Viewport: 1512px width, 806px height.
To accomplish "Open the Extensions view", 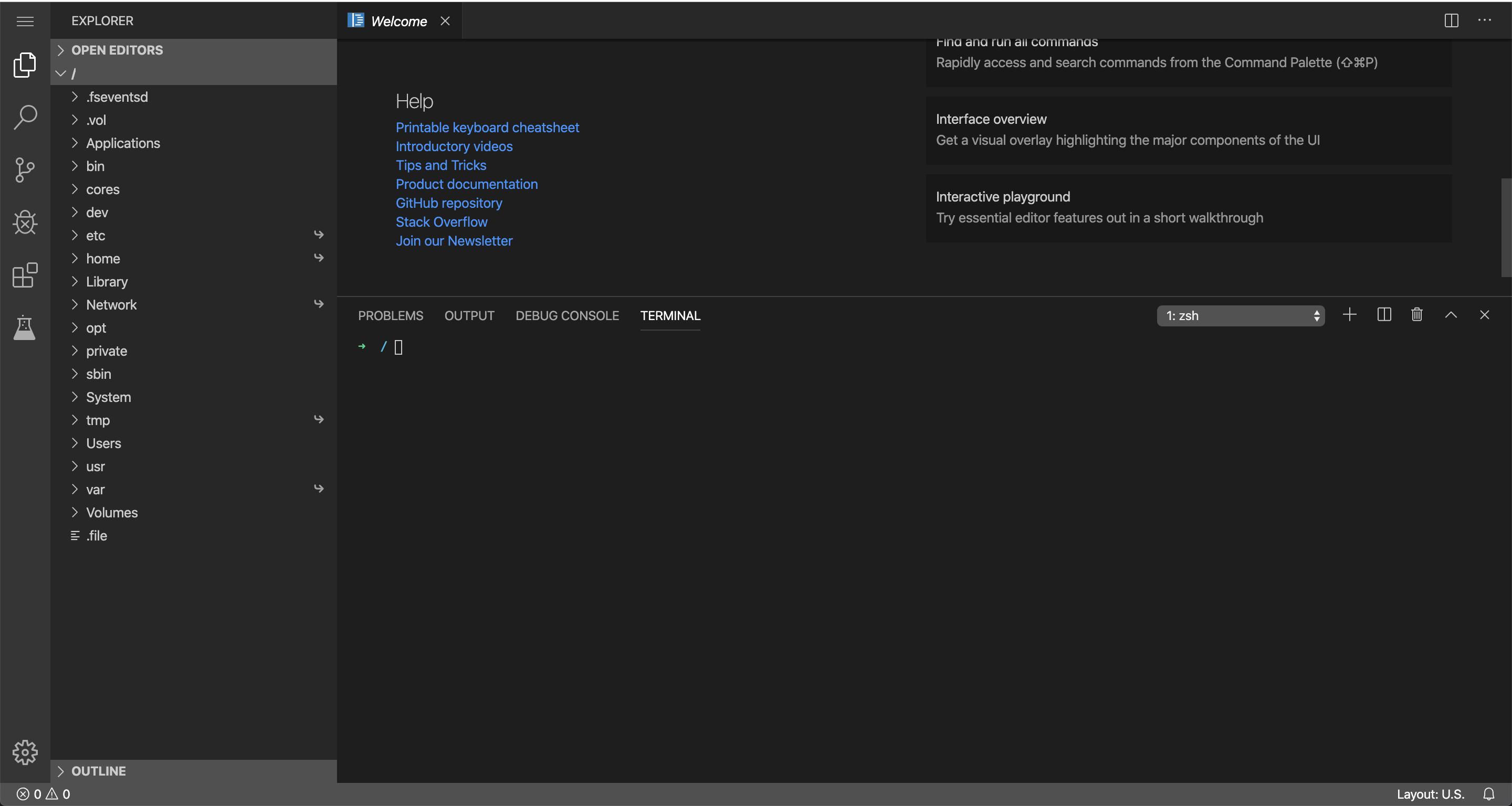I will pos(25,274).
